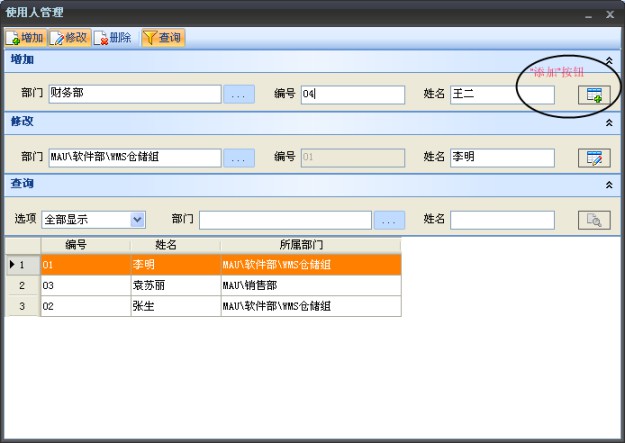The image size is (625, 443).
Task: Click the 修改 toolbar button
Action: pyautogui.click(x=69, y=38)
